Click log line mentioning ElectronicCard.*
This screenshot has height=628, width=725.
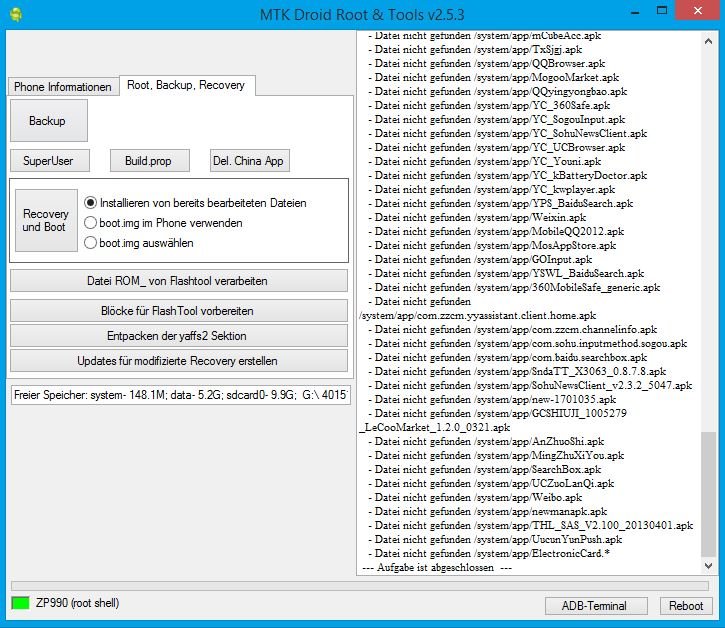click(489, 553)
